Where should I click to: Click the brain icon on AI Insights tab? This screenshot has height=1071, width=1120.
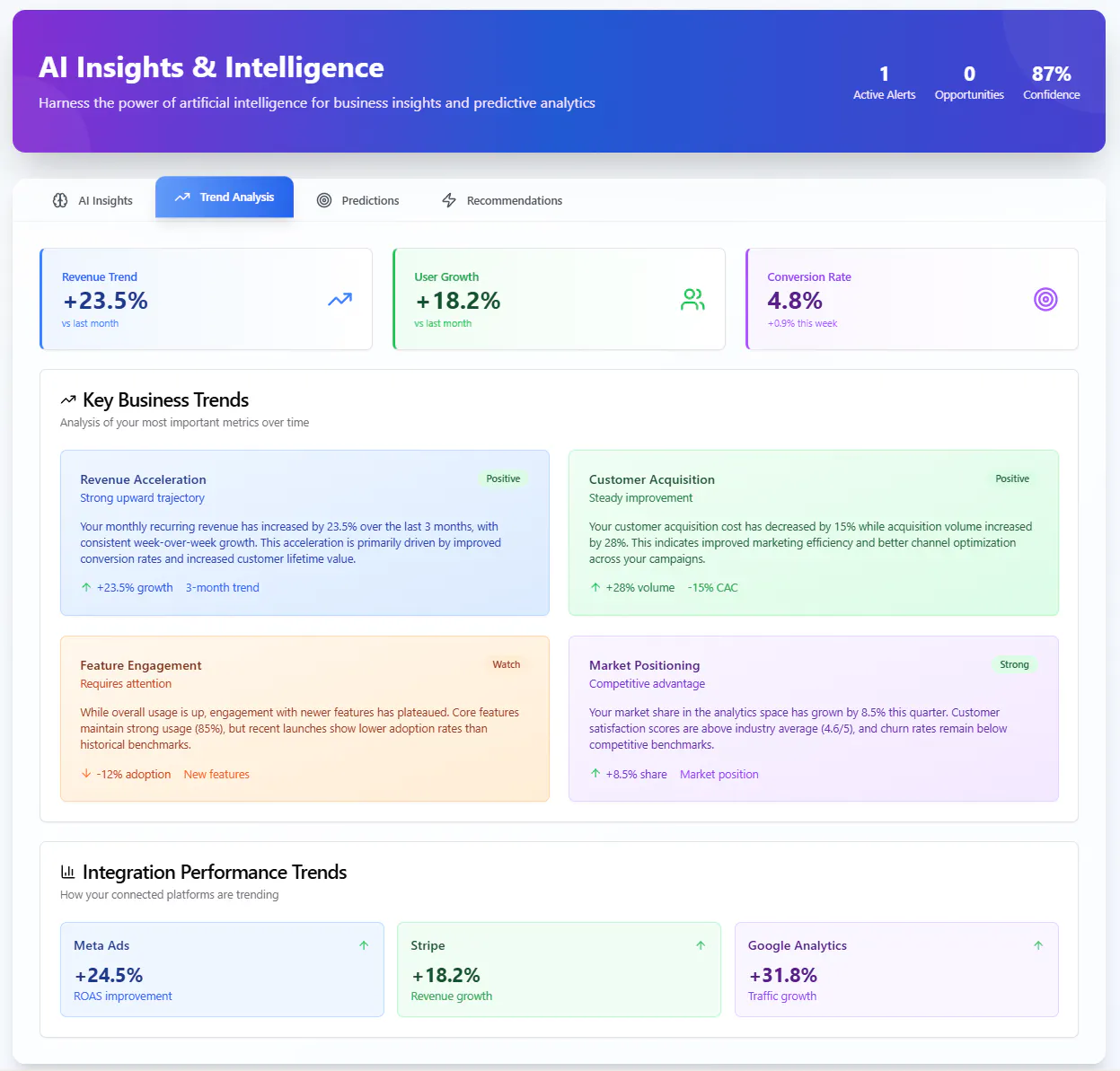coord(60,200)
